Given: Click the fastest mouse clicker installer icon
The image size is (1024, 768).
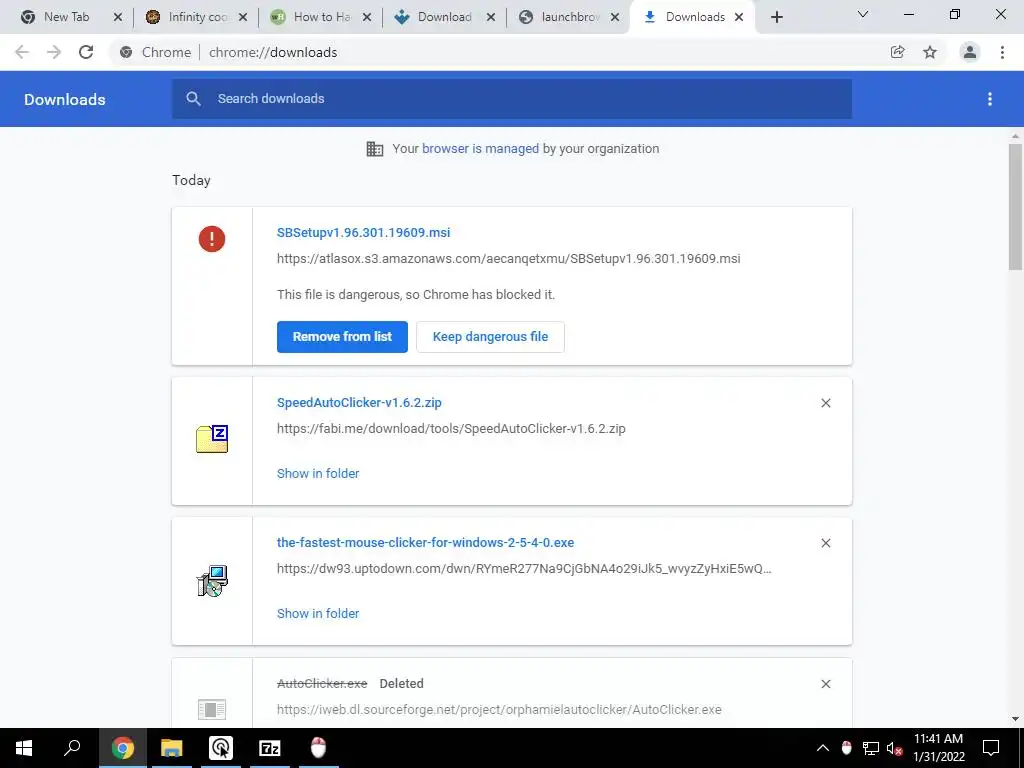Looking at the screenshot, I should [x=212, y=581].
